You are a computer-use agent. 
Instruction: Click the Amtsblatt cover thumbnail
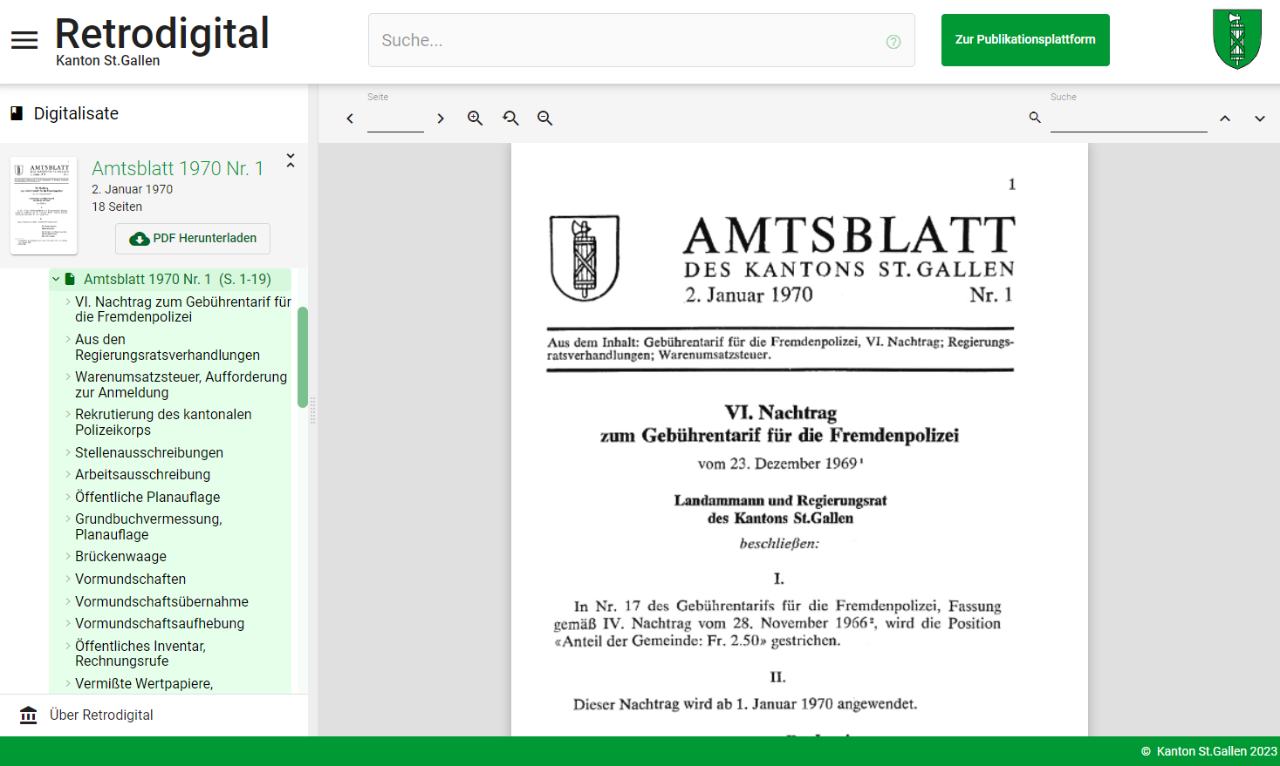coord(44,206)
